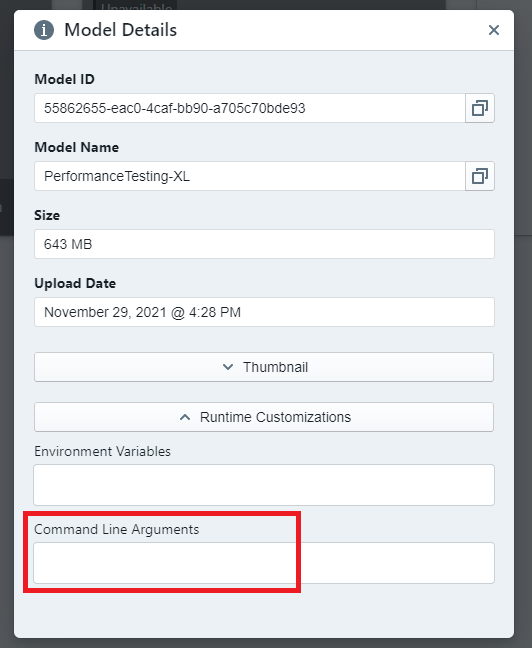
Task: Focus the Command Line Arguments text box
Action: (x=264, y=563)
